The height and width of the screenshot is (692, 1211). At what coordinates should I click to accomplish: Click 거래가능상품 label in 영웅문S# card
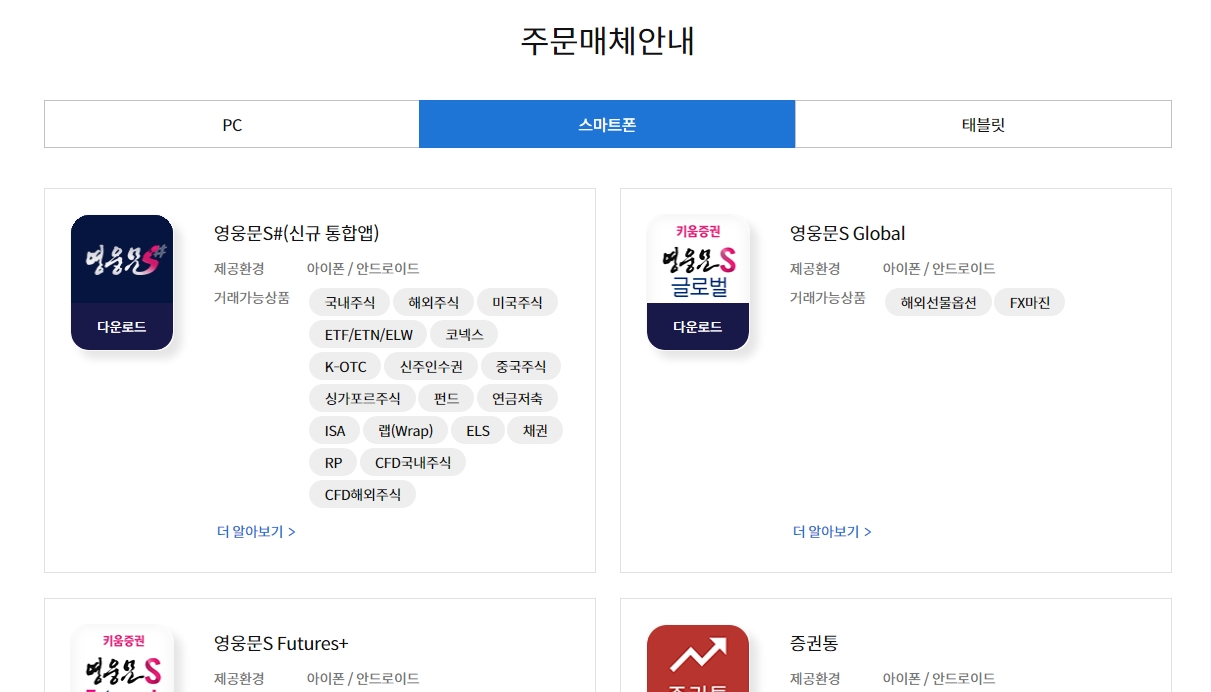tap(252, 297)
